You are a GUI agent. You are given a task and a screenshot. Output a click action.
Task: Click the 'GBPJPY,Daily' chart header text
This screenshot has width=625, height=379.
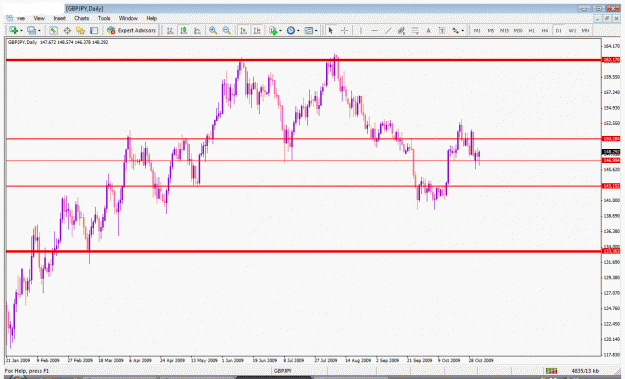click(22, 42)
